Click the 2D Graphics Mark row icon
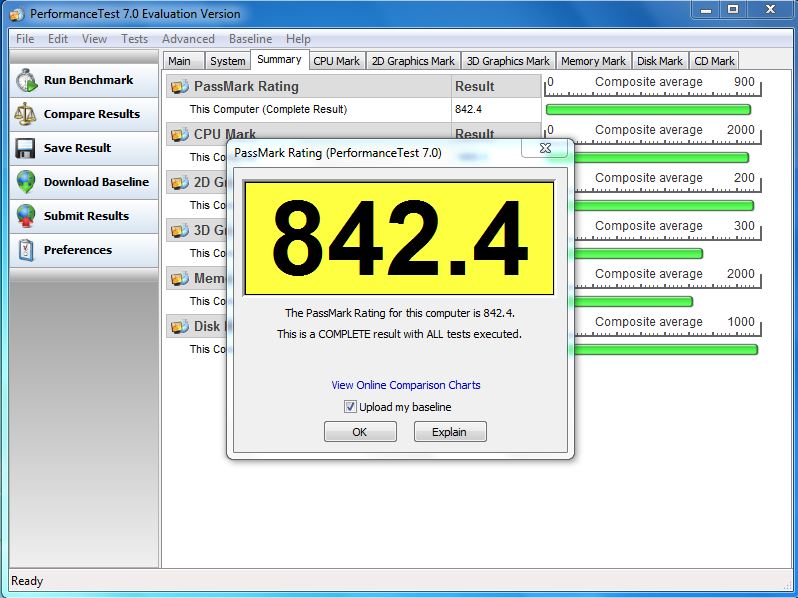The width and height of the screenshot is (798, 598). (x=180, y=183)
